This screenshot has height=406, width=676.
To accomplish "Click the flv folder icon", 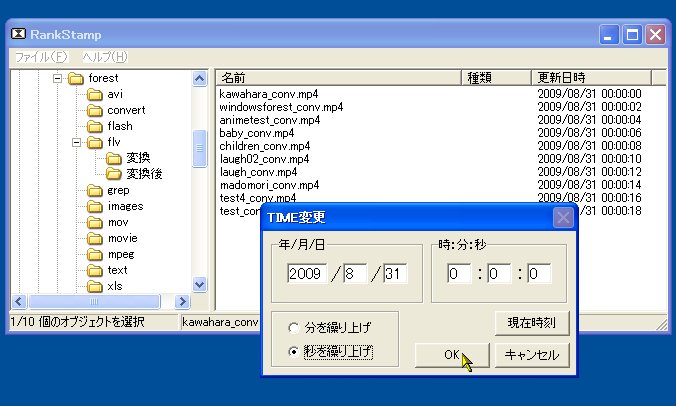I will (x=95, y=142).
